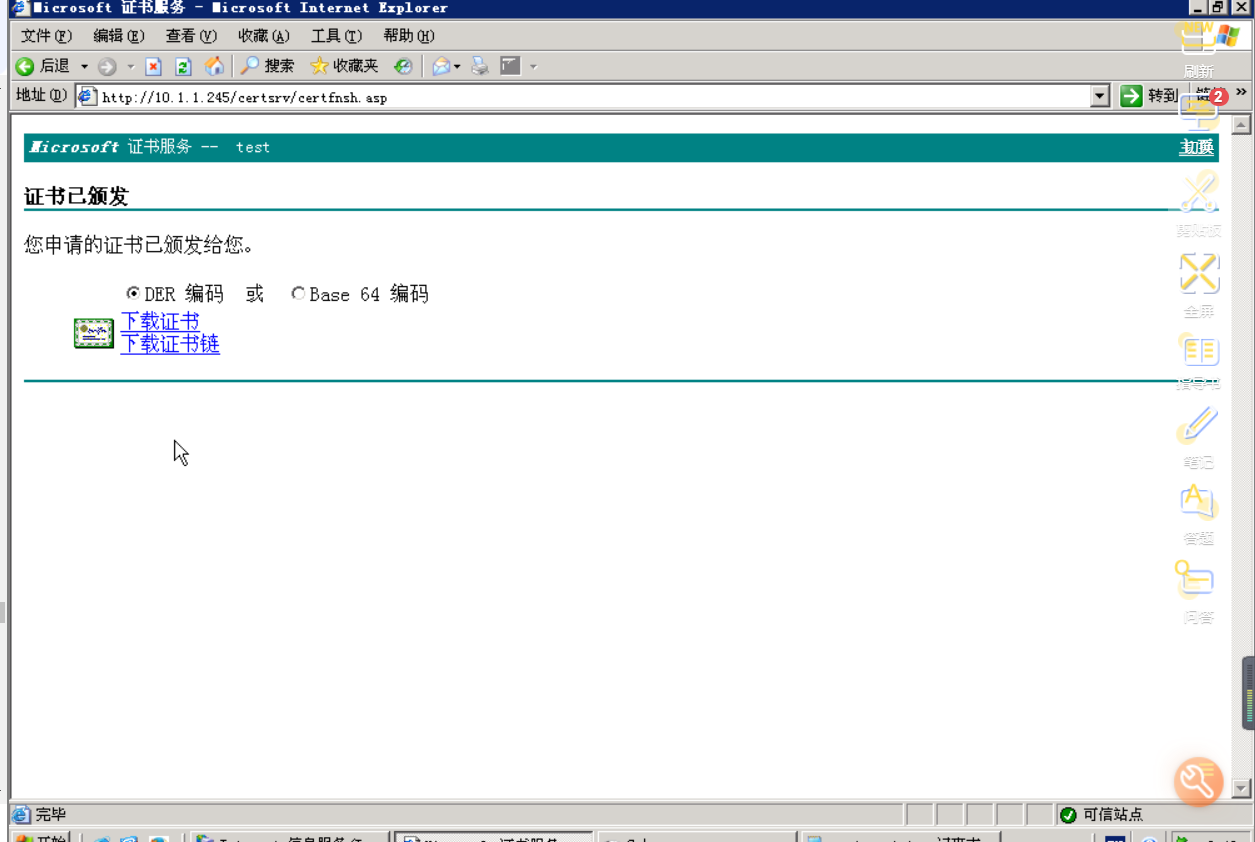Select Base 64 编码 radio button
1255x842 pixels.
tap(298, 294)
